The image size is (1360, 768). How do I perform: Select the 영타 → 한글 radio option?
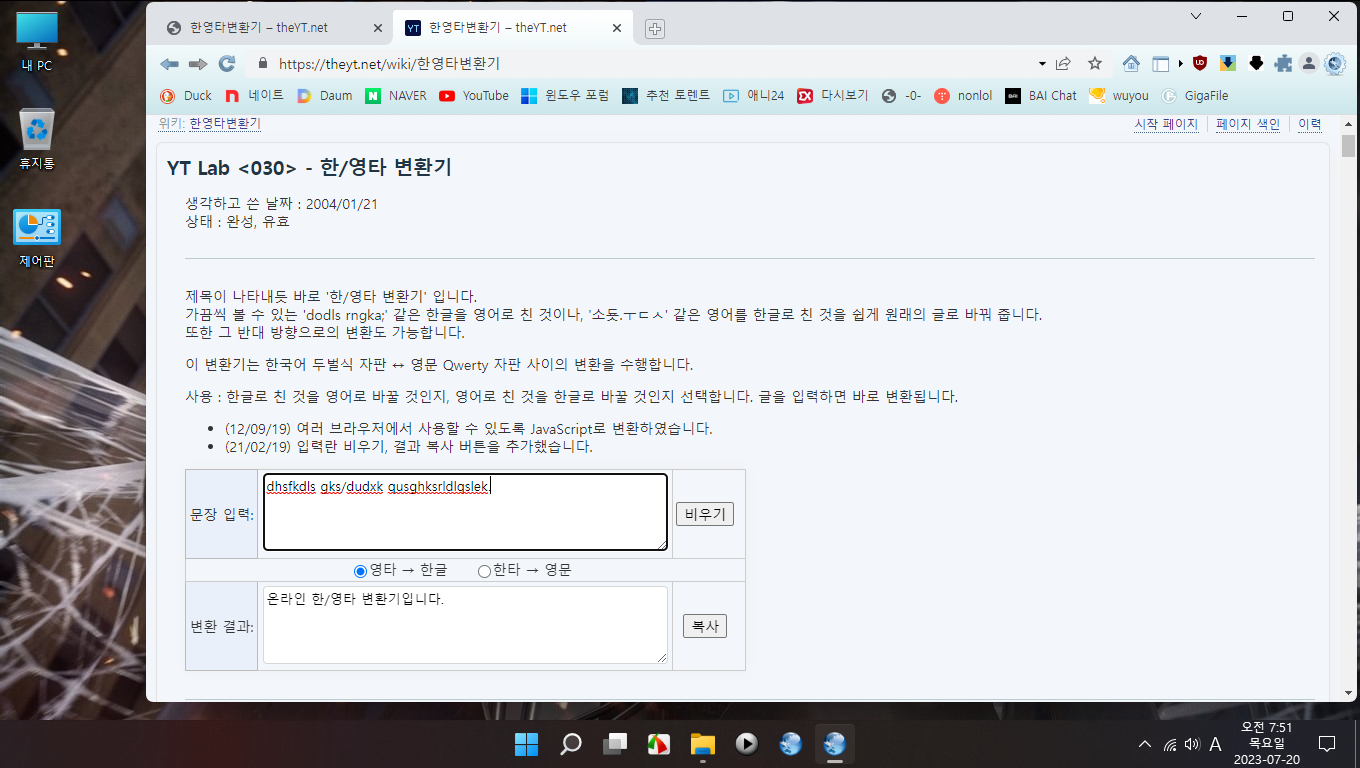coord(361,571)
